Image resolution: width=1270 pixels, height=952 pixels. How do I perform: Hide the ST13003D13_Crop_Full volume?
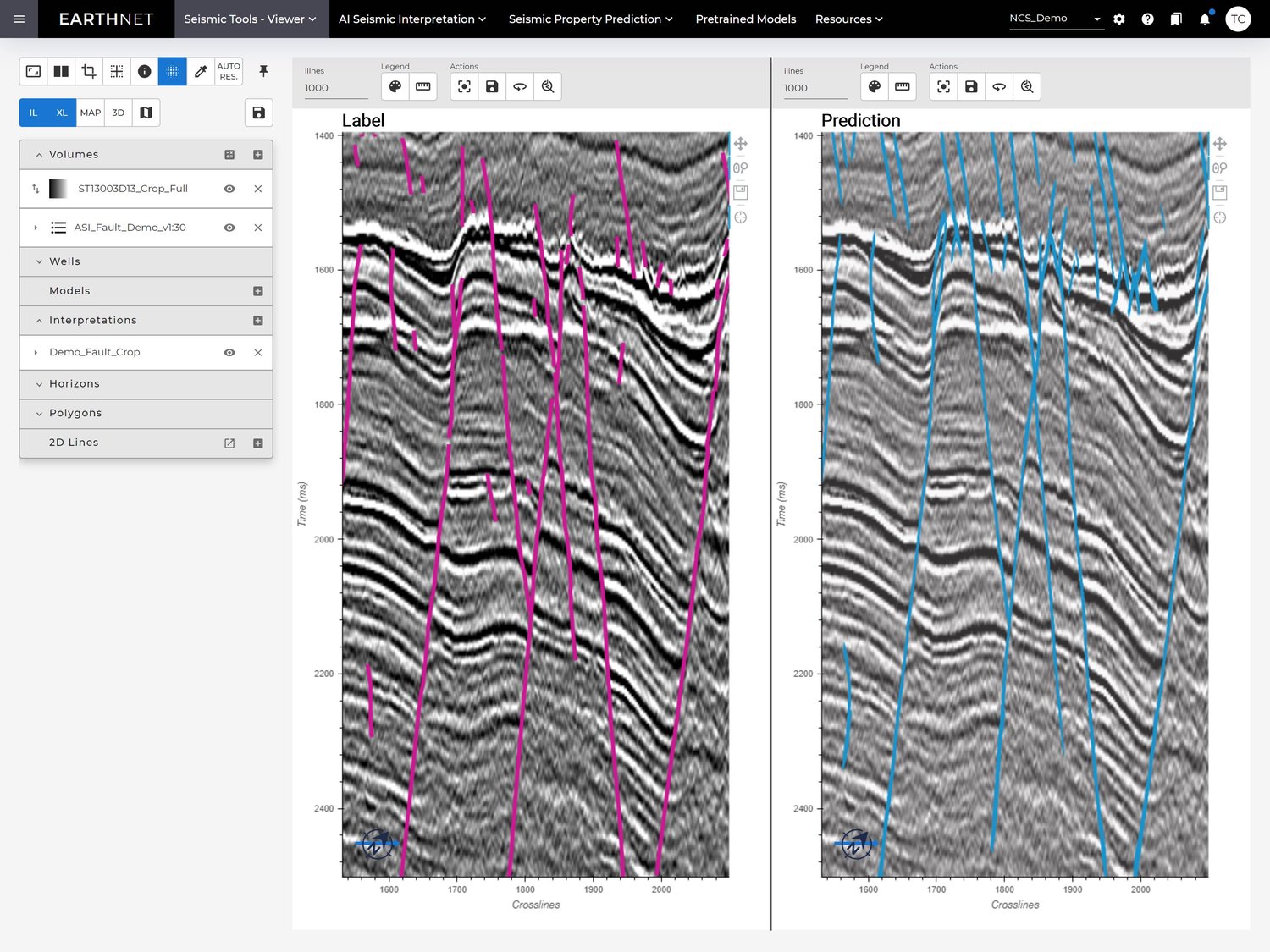click(229, 189)
